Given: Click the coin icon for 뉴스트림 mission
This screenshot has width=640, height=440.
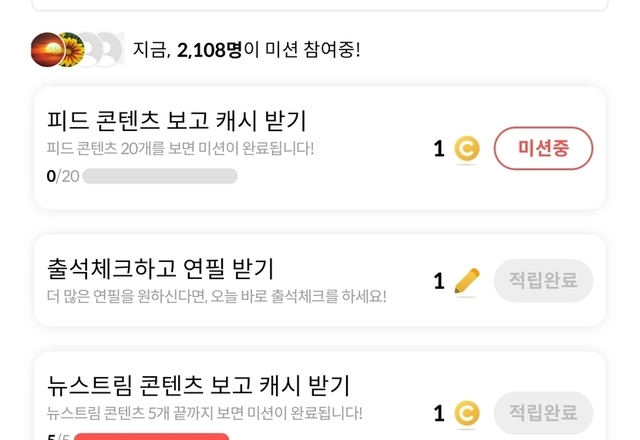Looking at the screenshot, I should point(466,413).
